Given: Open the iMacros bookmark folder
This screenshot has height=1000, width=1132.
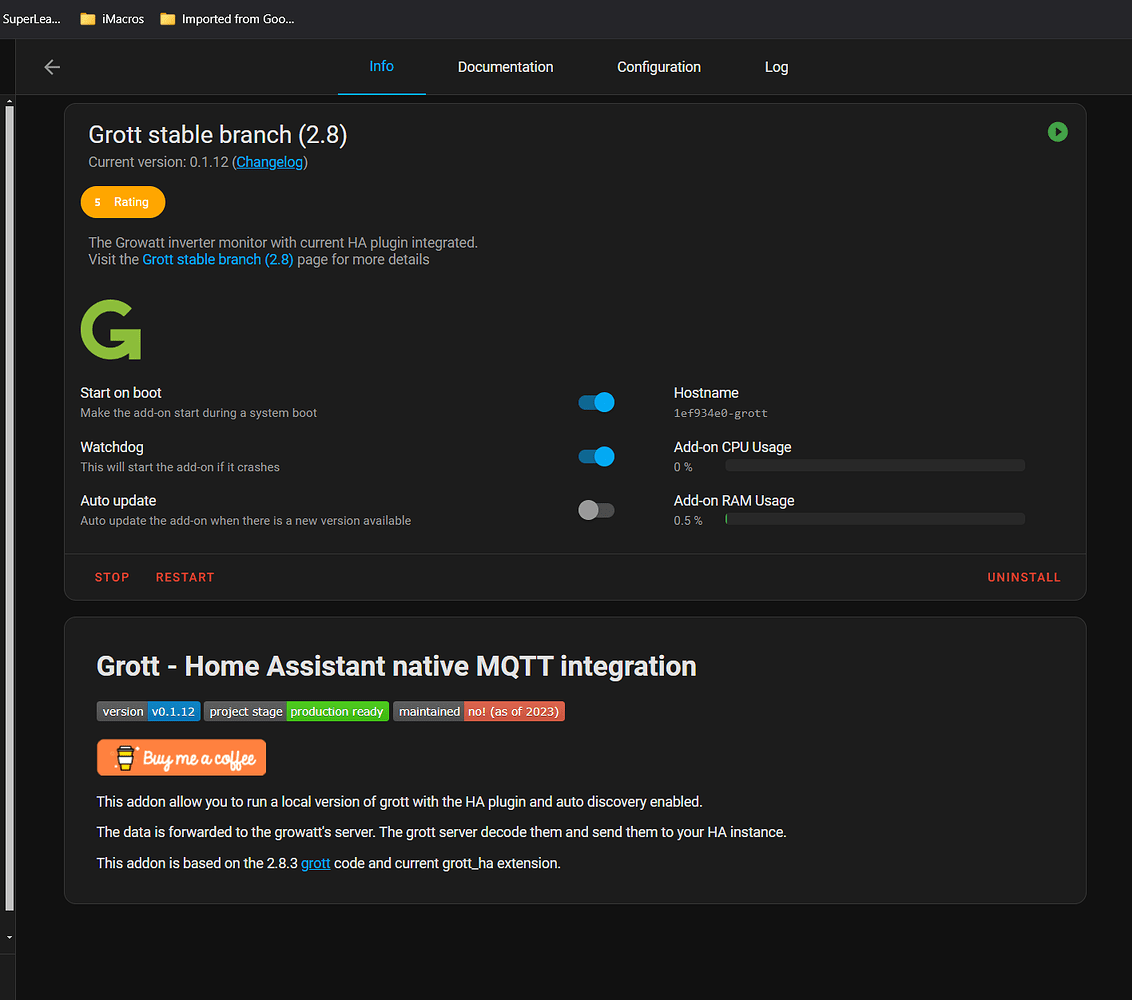Looking at the screenshot, I should tap(113, 19).
